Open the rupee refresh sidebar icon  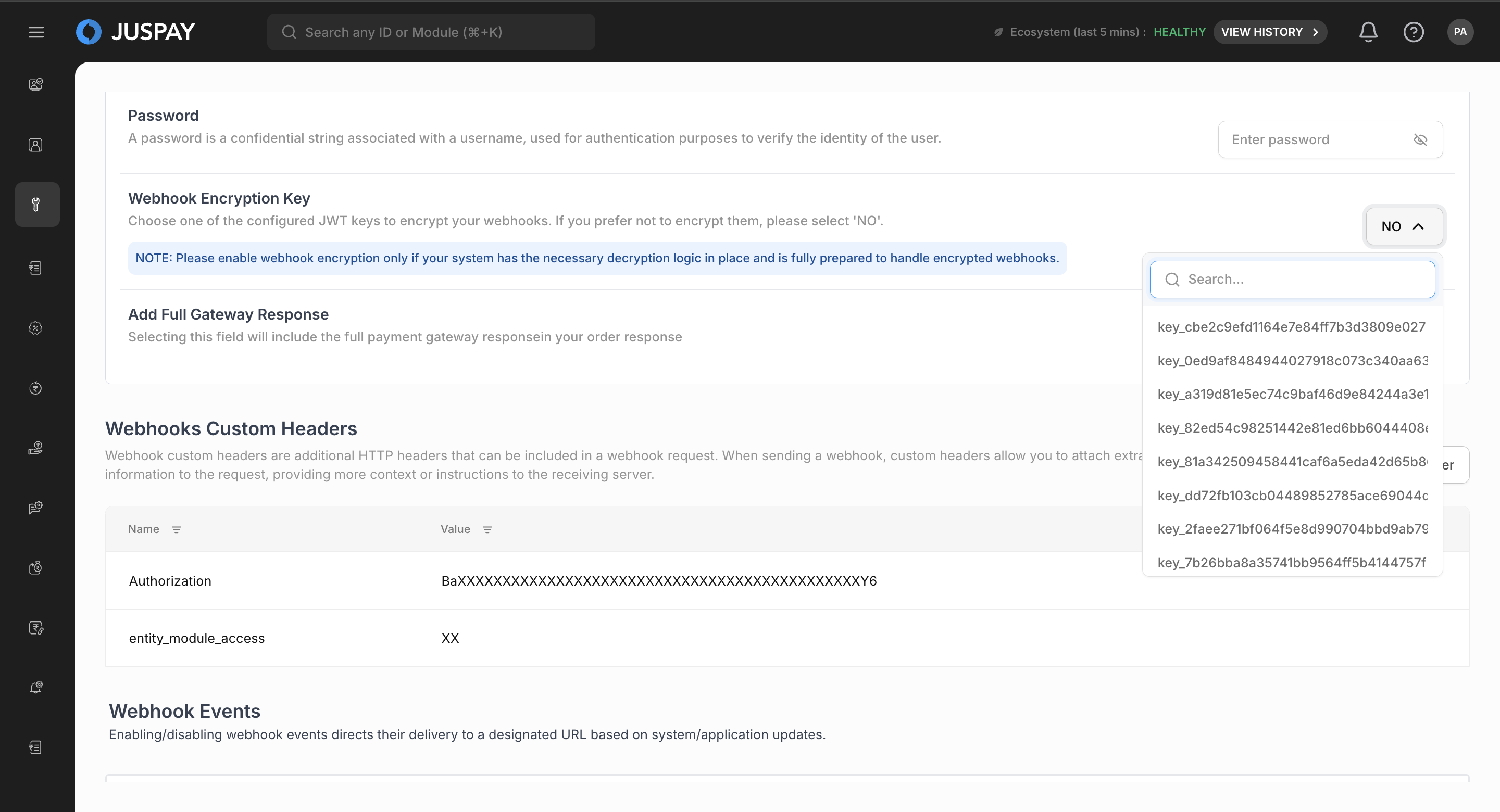click(36, 388)
